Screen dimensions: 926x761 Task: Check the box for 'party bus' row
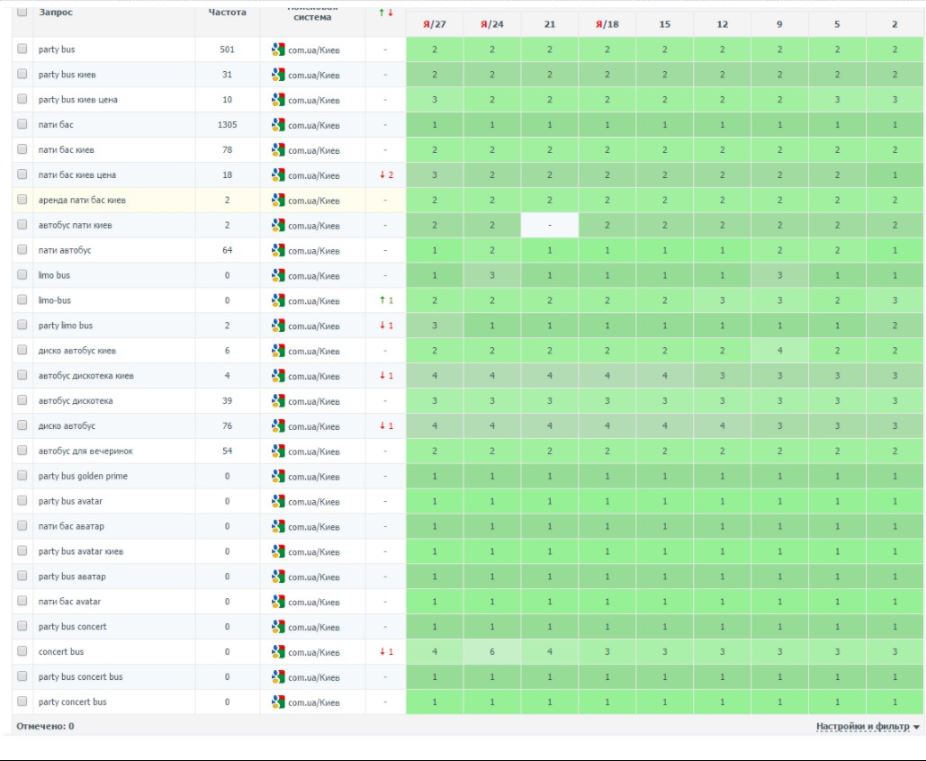[x=22, y=49]
